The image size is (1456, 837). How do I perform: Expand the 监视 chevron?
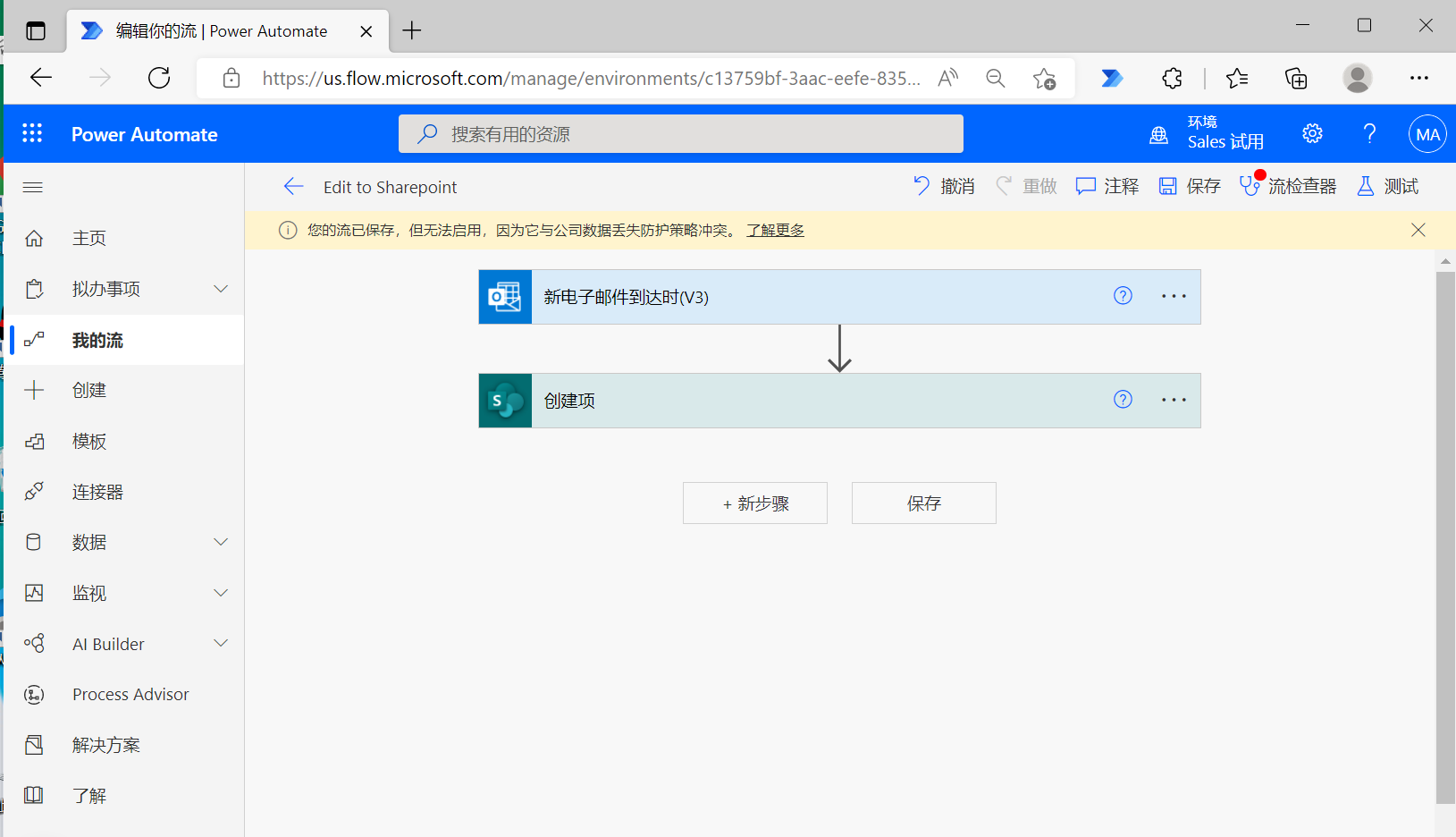(x=221, y=593)
